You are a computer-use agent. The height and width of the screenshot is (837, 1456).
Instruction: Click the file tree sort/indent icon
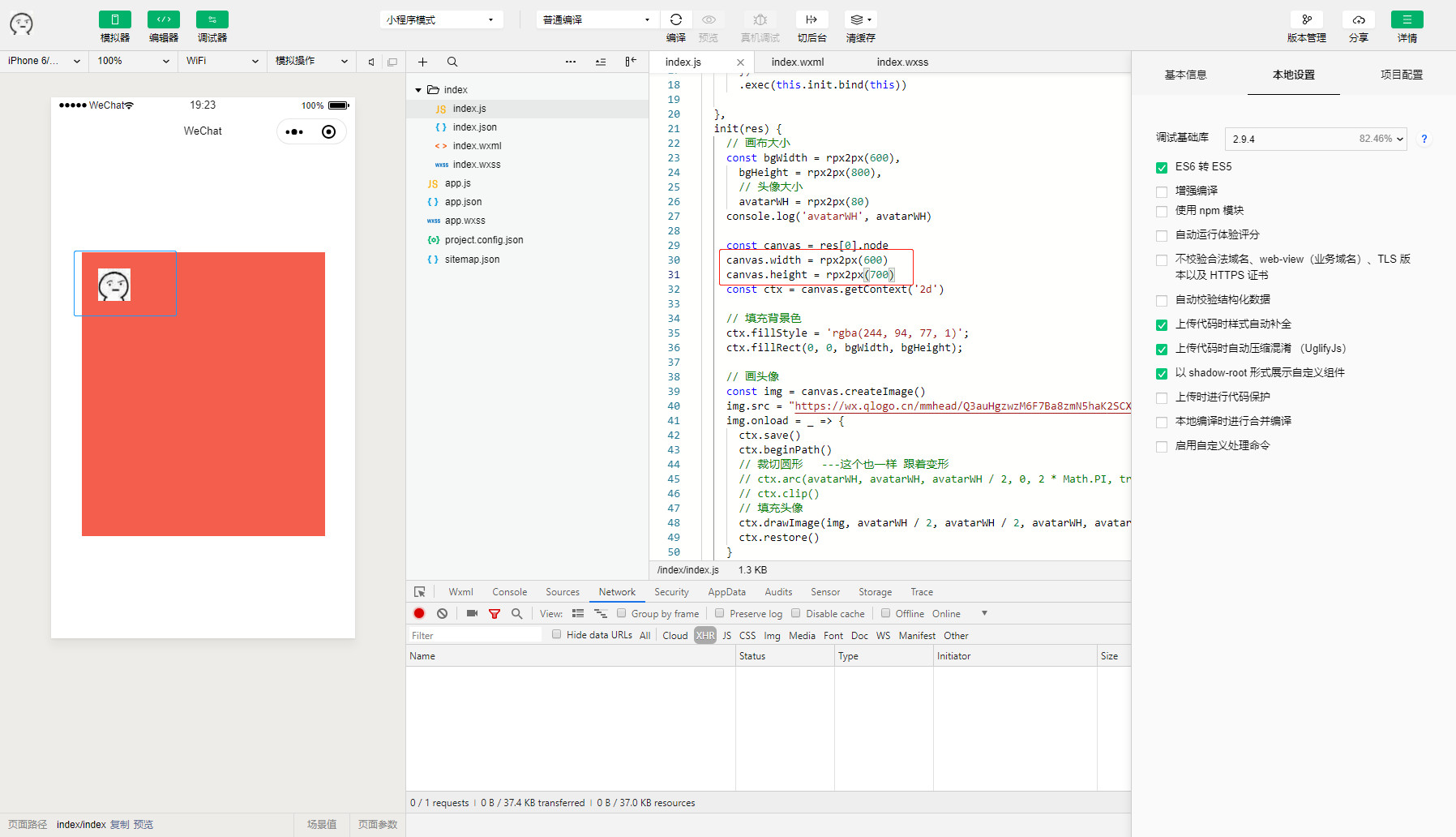click(601, 62)
